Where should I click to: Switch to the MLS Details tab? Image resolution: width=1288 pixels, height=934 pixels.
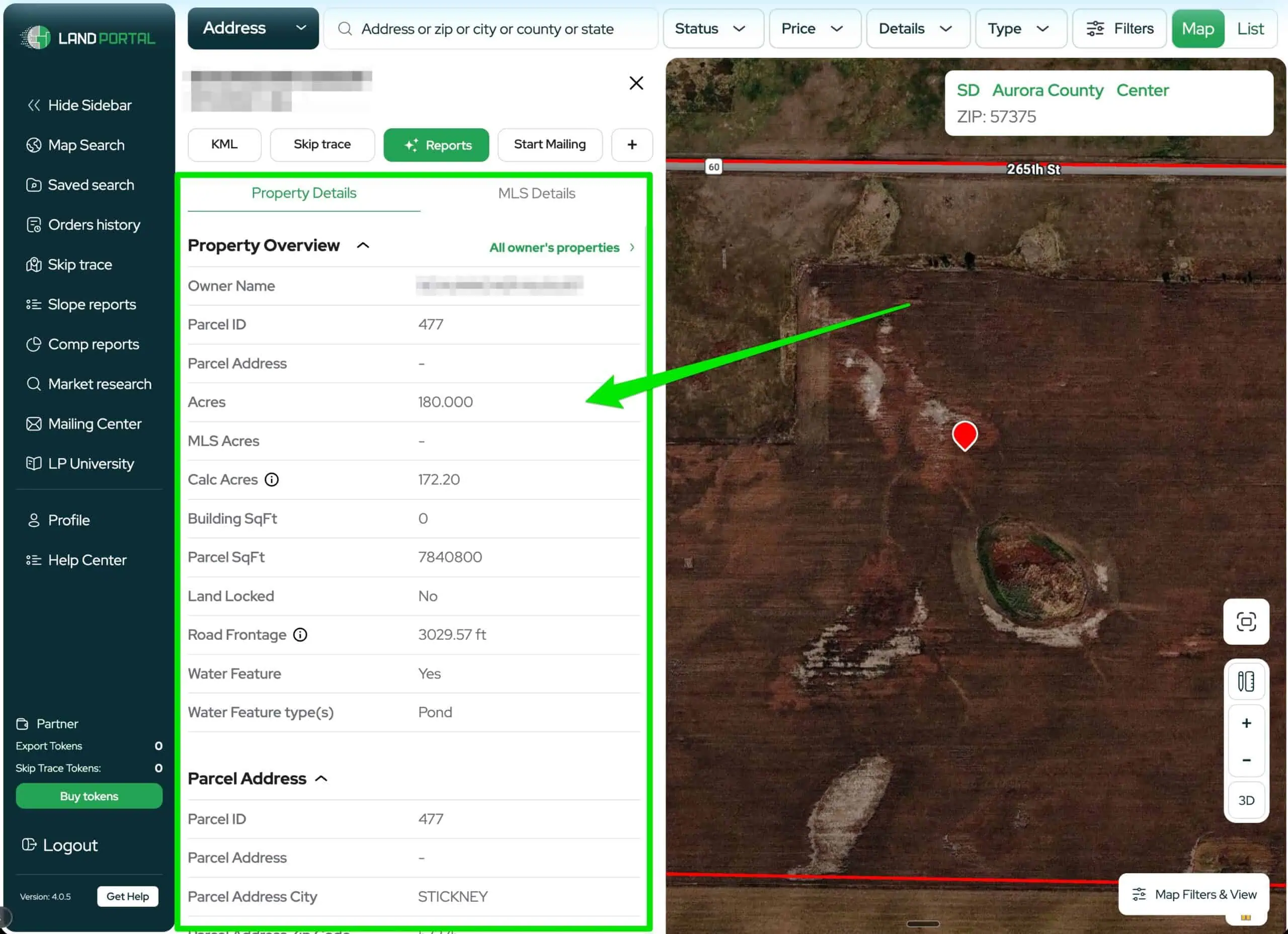coord(536,194)
